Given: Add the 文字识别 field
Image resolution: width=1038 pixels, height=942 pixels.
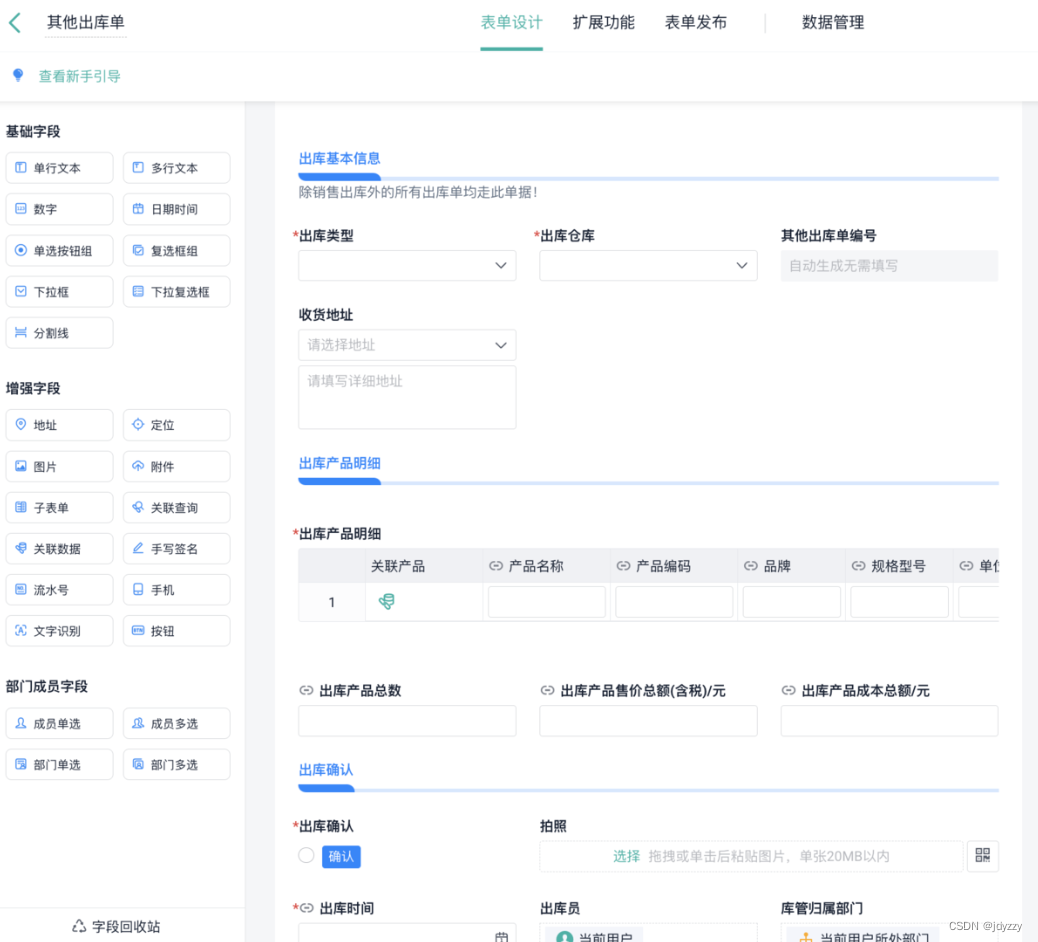Looking at the screenshot, I should coord(60,631).
